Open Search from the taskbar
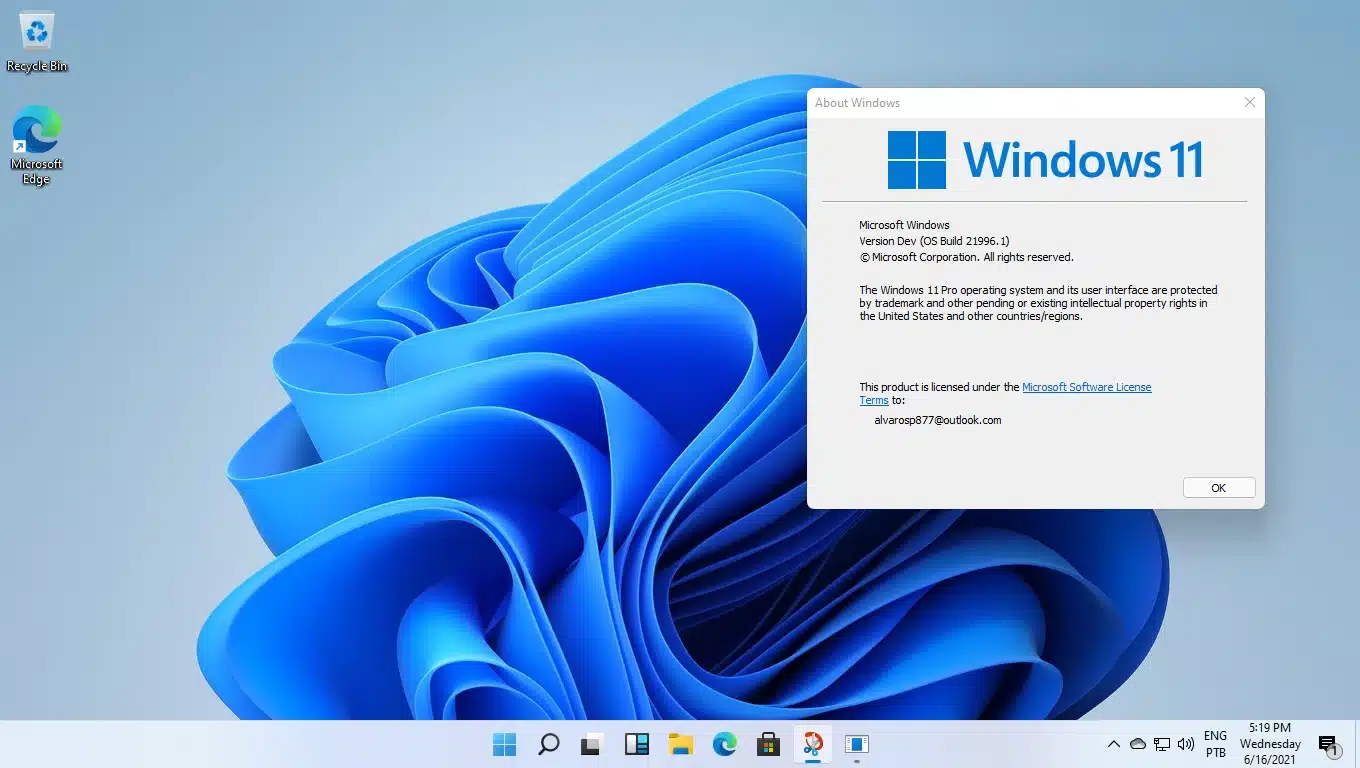This screenshot has width=1360, height=768. point(548,744)
